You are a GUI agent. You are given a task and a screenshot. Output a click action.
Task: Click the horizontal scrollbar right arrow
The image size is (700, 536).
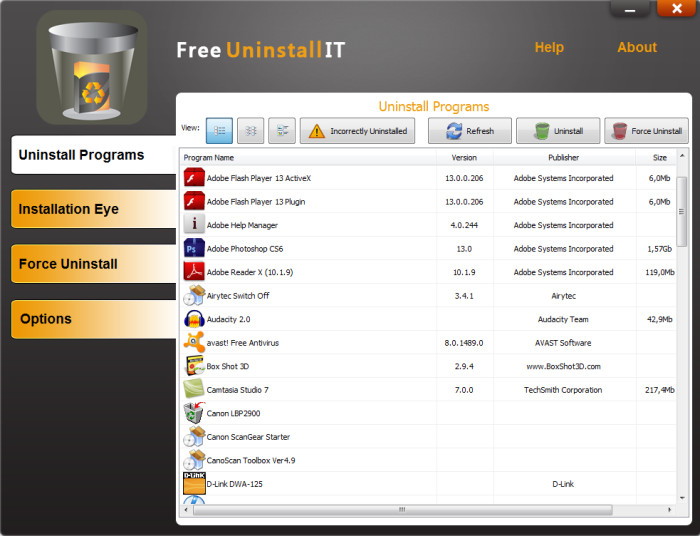(669, 509)
